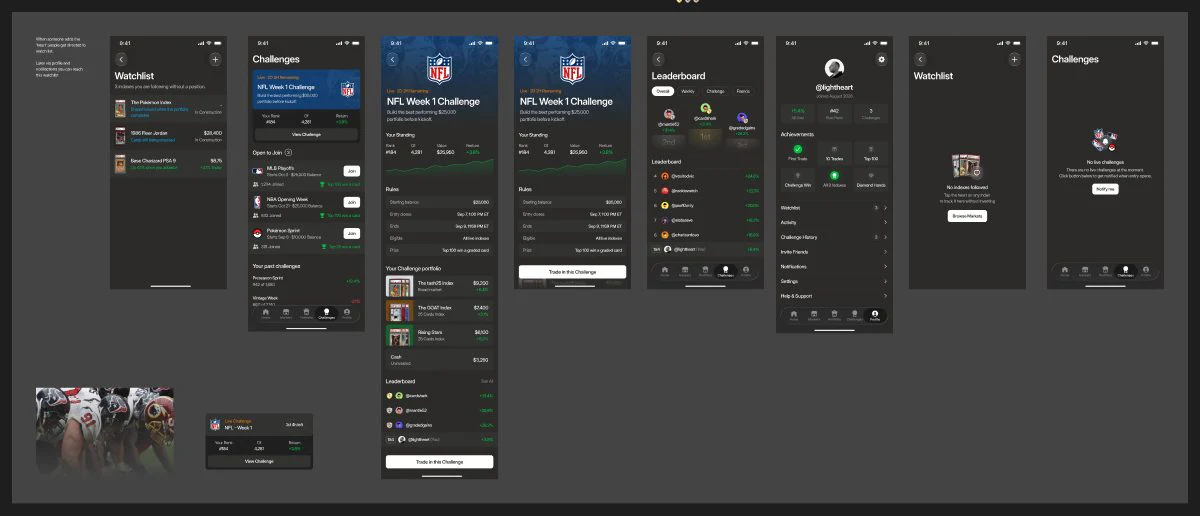Open Rising Stars portfolio thumbnail
The height and width of the screenshot is (516, 1200).
pos(400,336)
